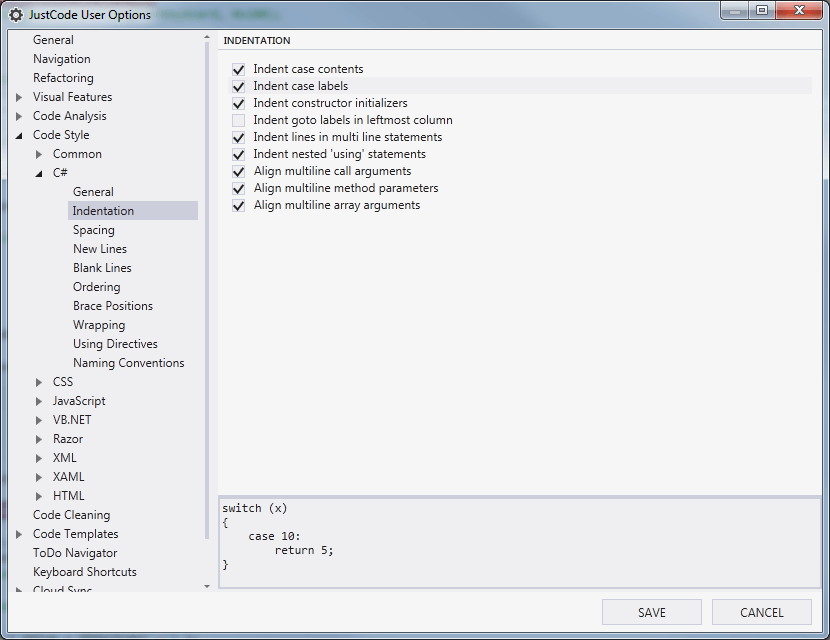Click the 'return 5;' line in the code preview
The image size is (830, 640).
[x=304, y=551]
